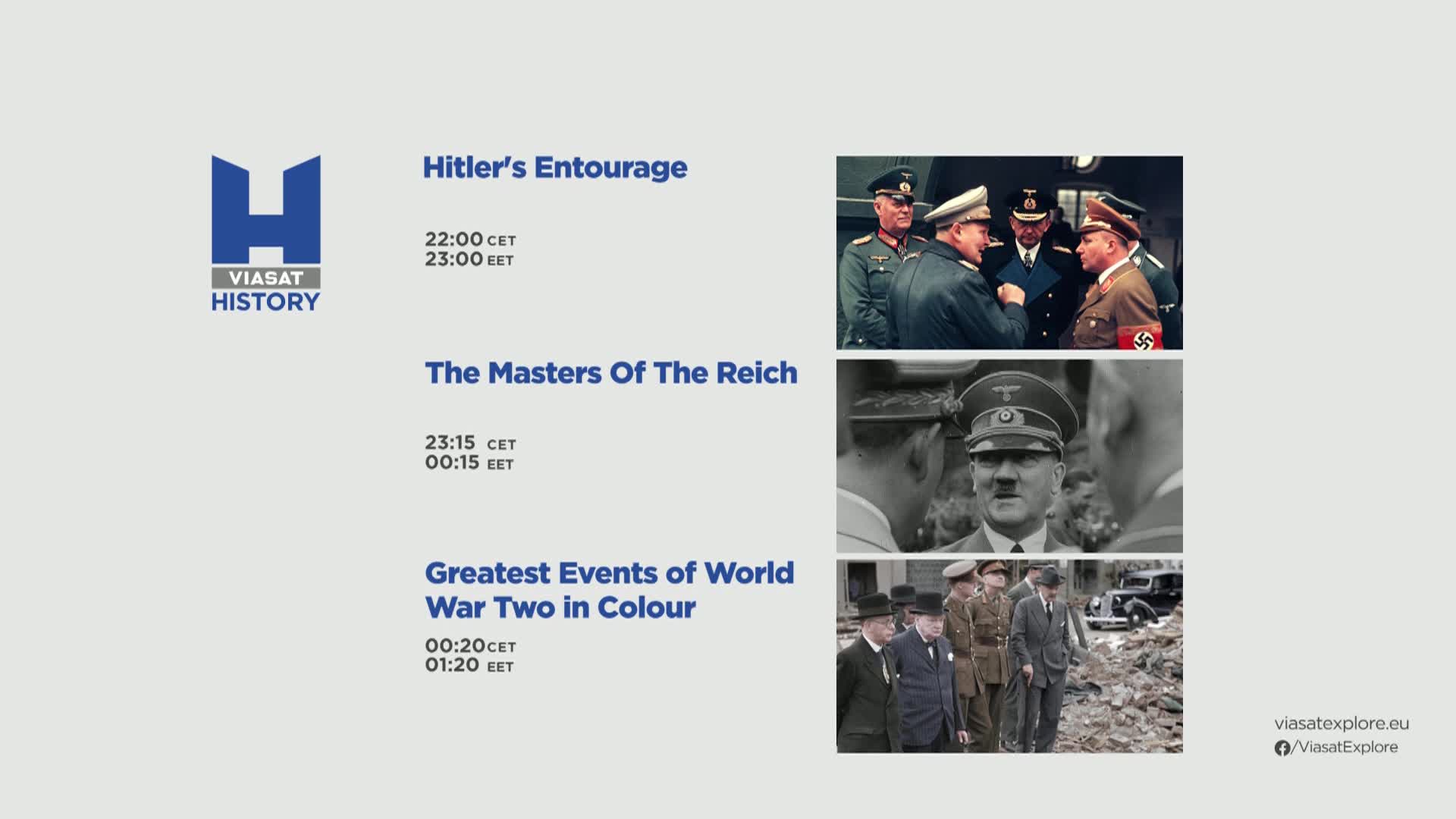Click the 01:20 EET airtime
The width and height of the screenshot is (1456, 819).
pyautogui.click(x=469, y=666)
